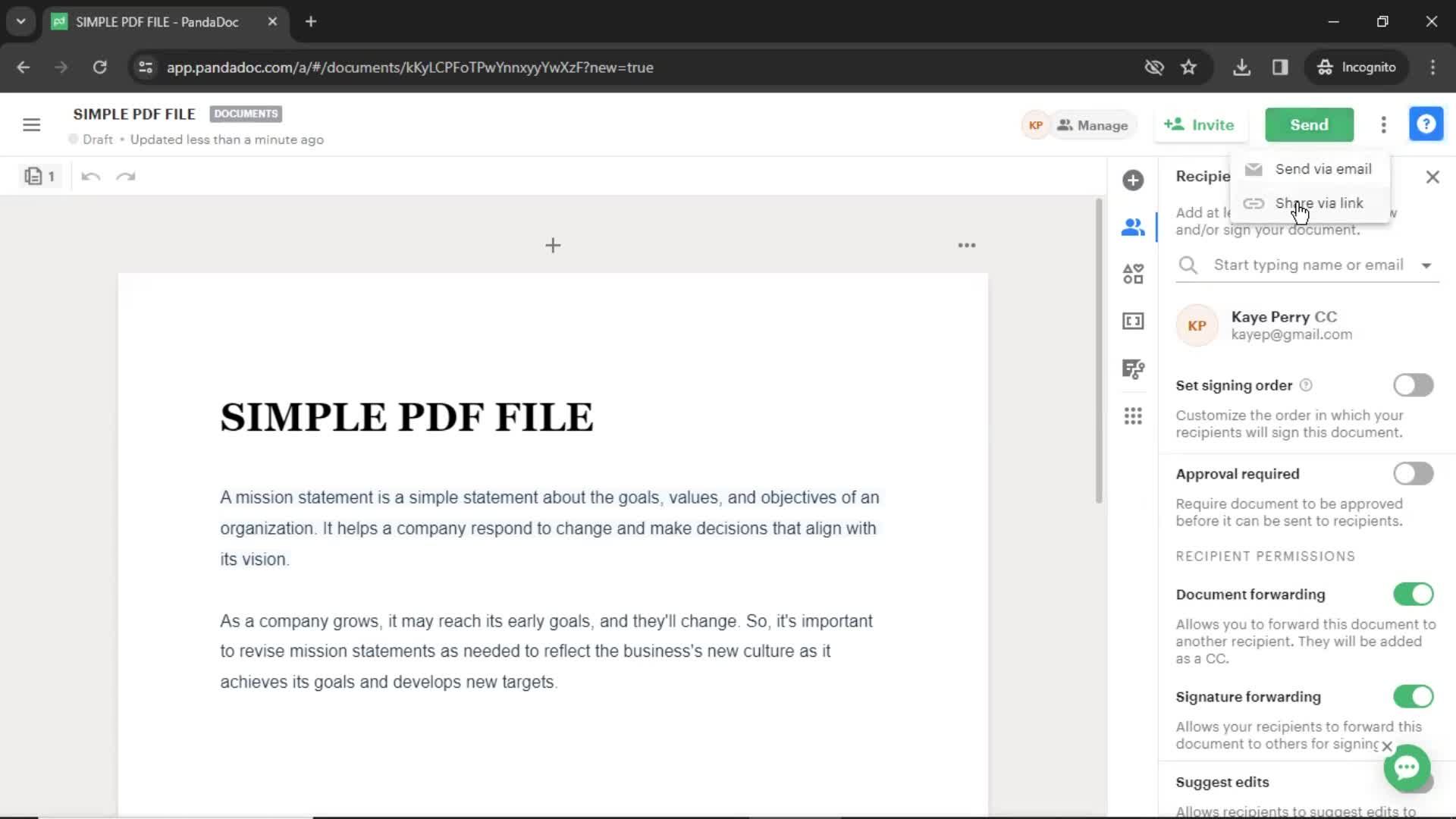Click the Recipients panel icon
1456x819 pixels.
point(1133,227)
